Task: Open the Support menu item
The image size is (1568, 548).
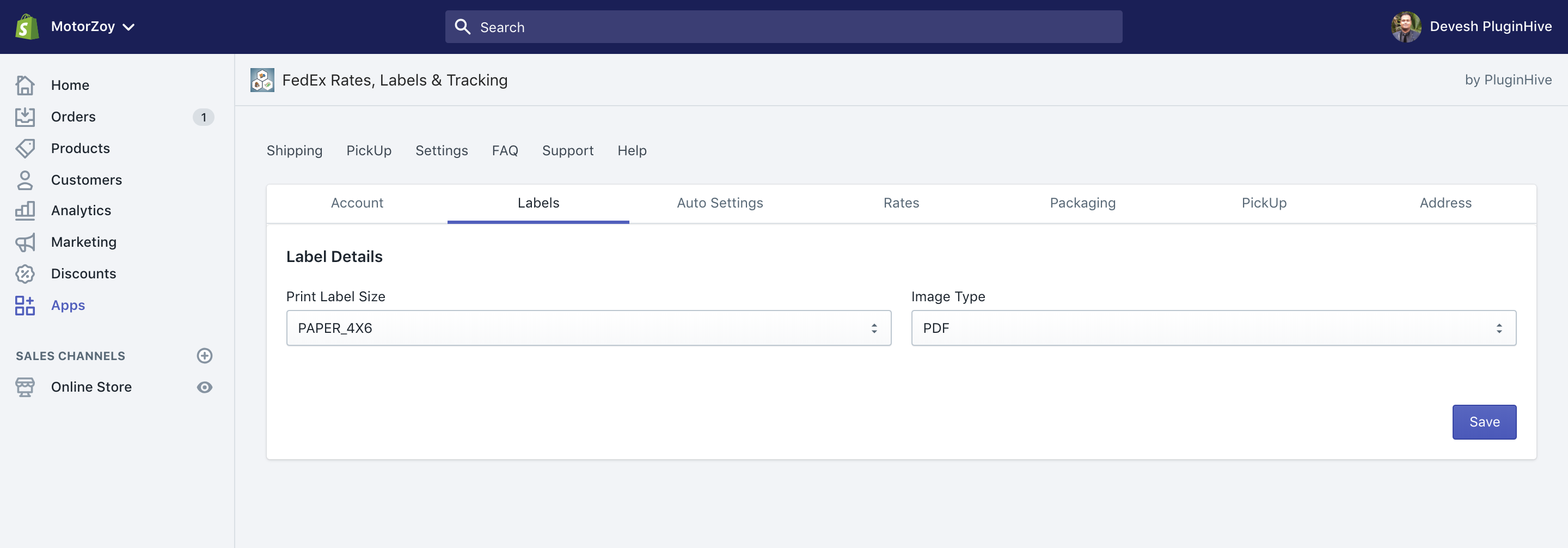Action: coord(567,150)
